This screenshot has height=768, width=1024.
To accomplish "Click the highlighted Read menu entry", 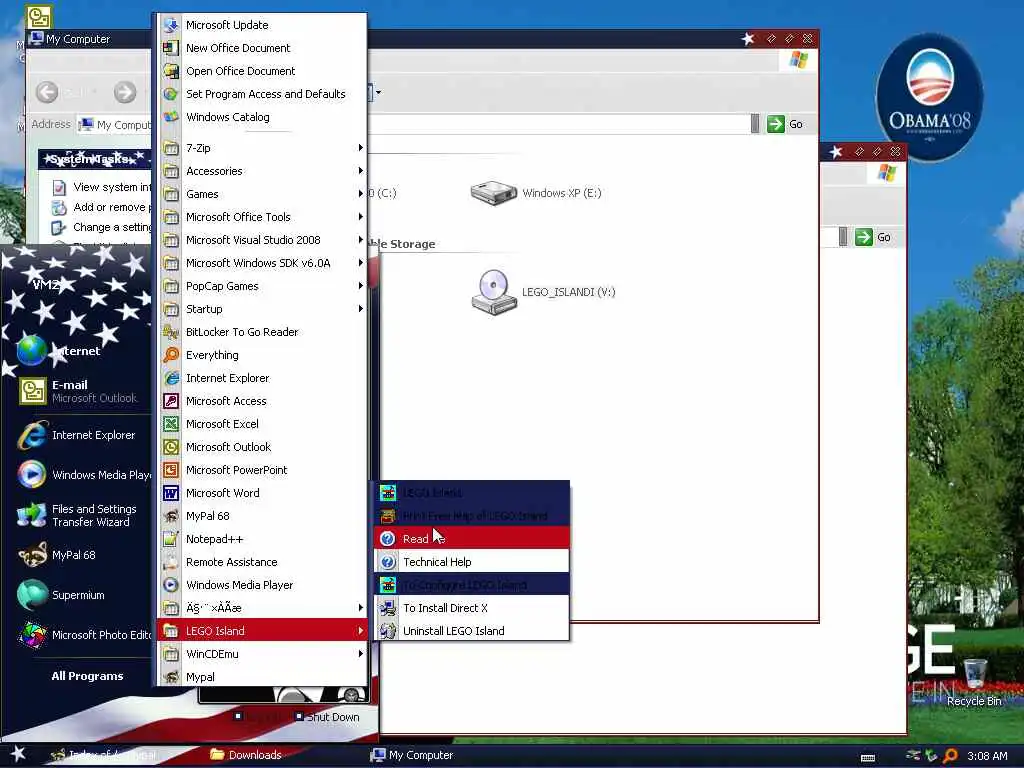I will coord(472,539).
